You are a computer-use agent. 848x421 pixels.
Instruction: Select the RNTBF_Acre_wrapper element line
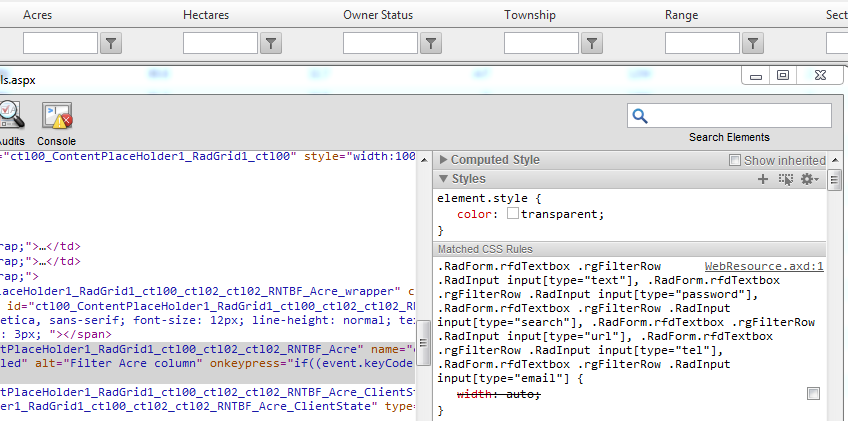click(x=208, y=291)
